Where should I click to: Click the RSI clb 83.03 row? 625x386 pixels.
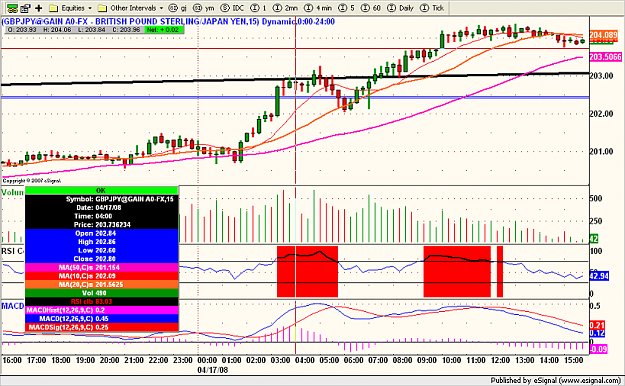click(102, 301)
